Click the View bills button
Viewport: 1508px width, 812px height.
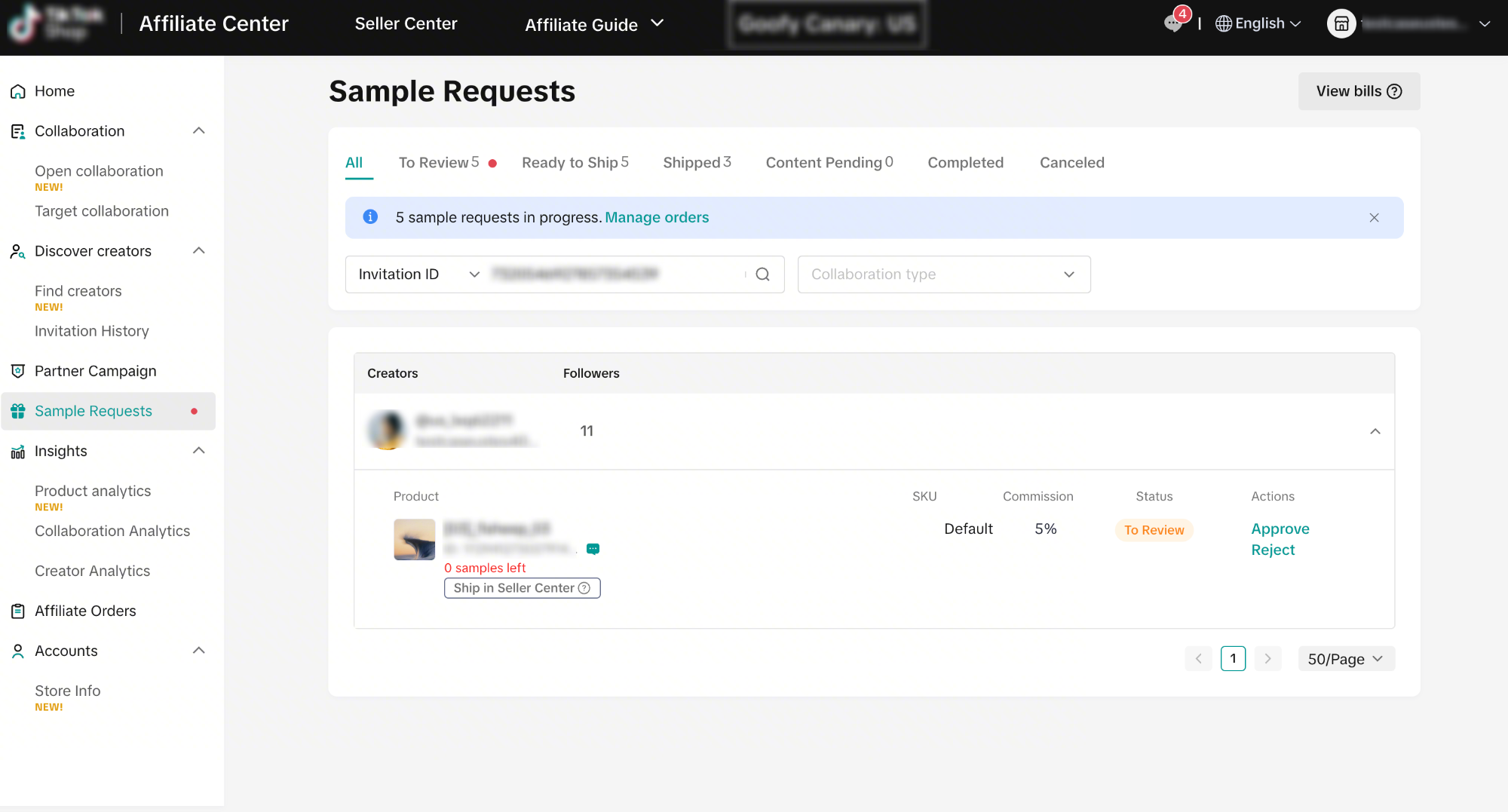[1358, 91]
